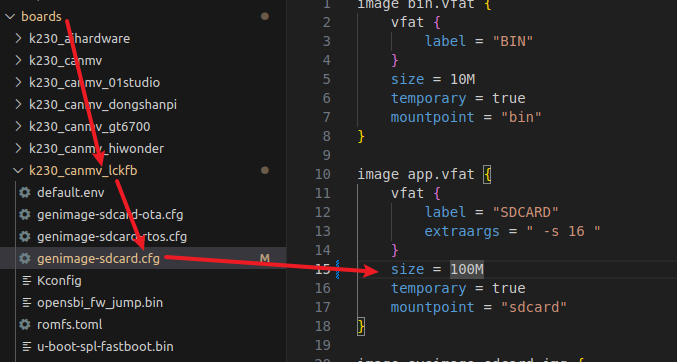Viewport: 677px width, 362px height.
Task: Expand the k230_canmv_dongshanpi folder
Action: [x=18, y=105]
